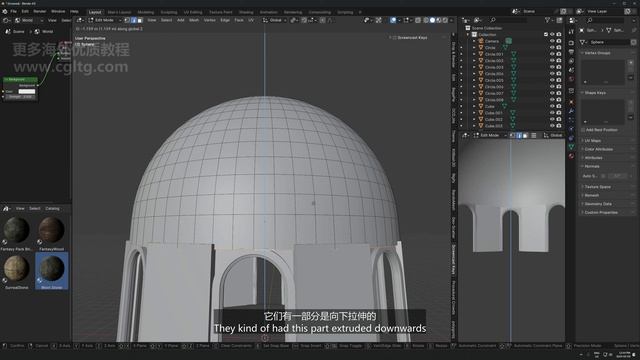Toggle proportional editing icon in header
The height and width of the screenshot is (360, 640).
[x=323, y=20]
